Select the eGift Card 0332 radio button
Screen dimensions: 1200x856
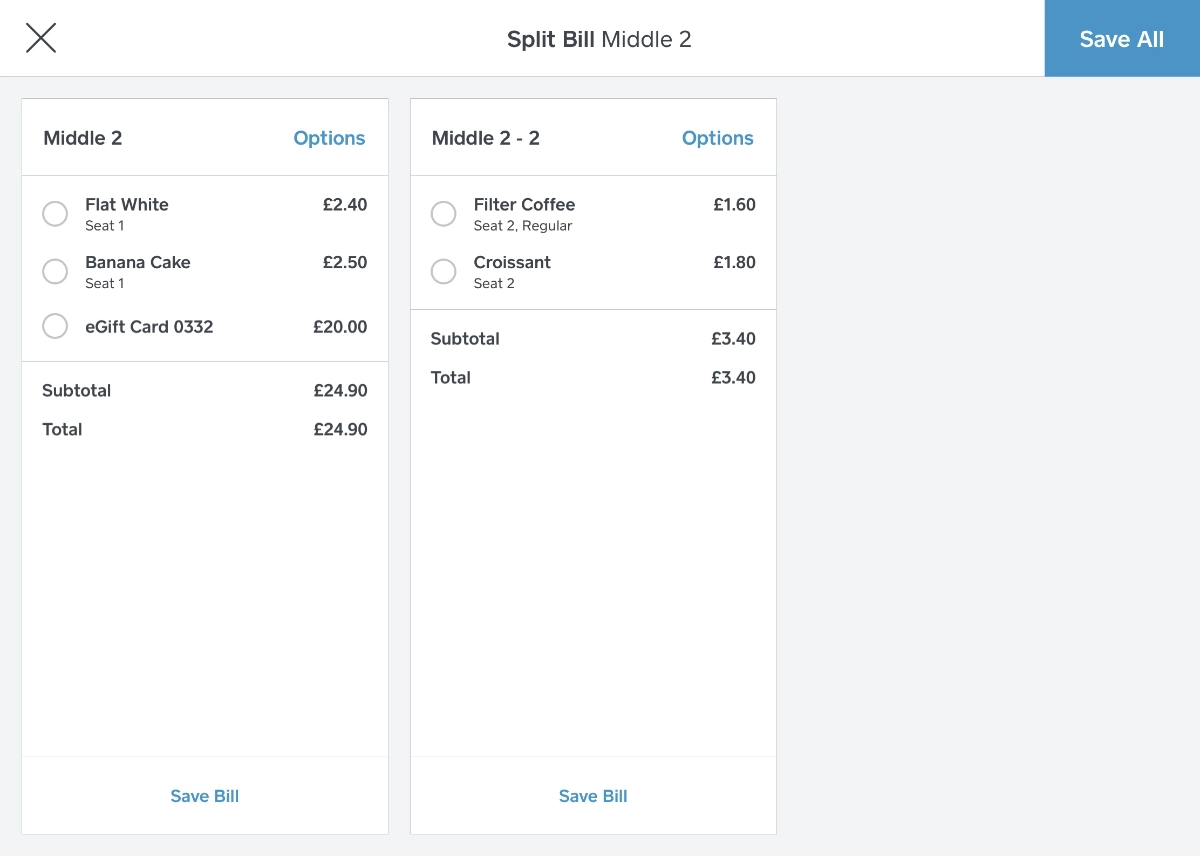tap(55, 326)
